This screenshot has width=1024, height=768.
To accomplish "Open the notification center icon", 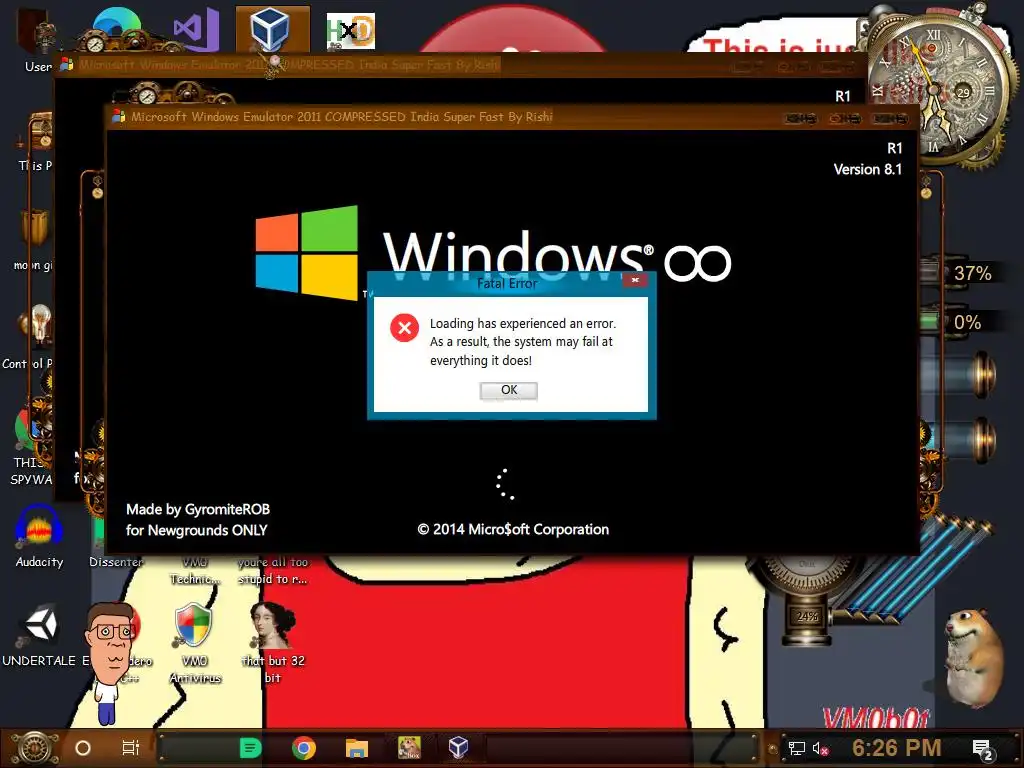I will 982,749.
